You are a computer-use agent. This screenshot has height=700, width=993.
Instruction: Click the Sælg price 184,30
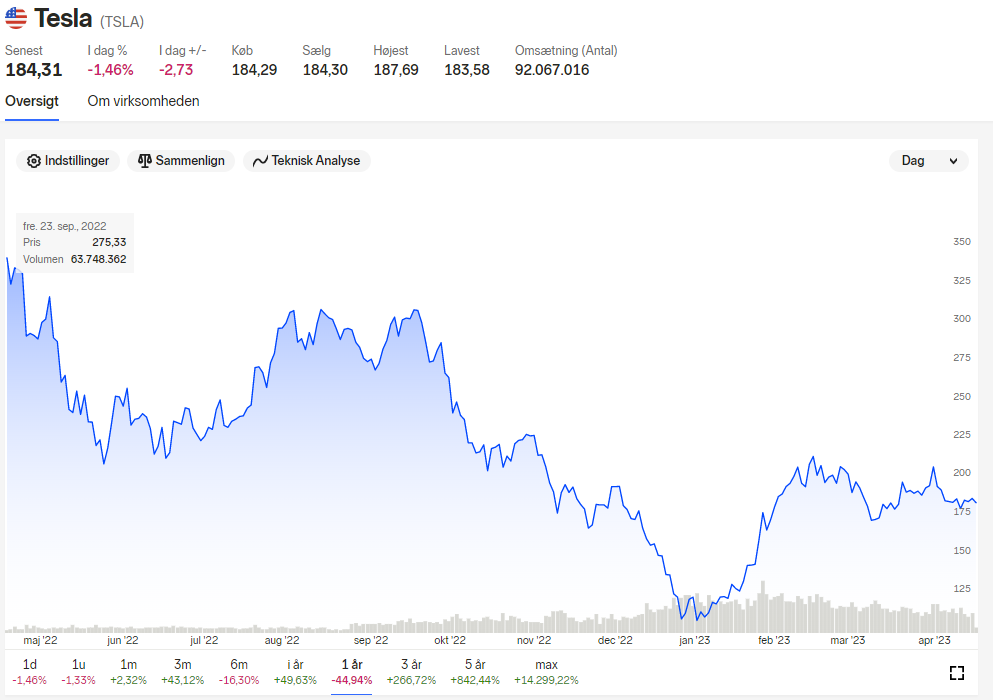tap(325, 70)
